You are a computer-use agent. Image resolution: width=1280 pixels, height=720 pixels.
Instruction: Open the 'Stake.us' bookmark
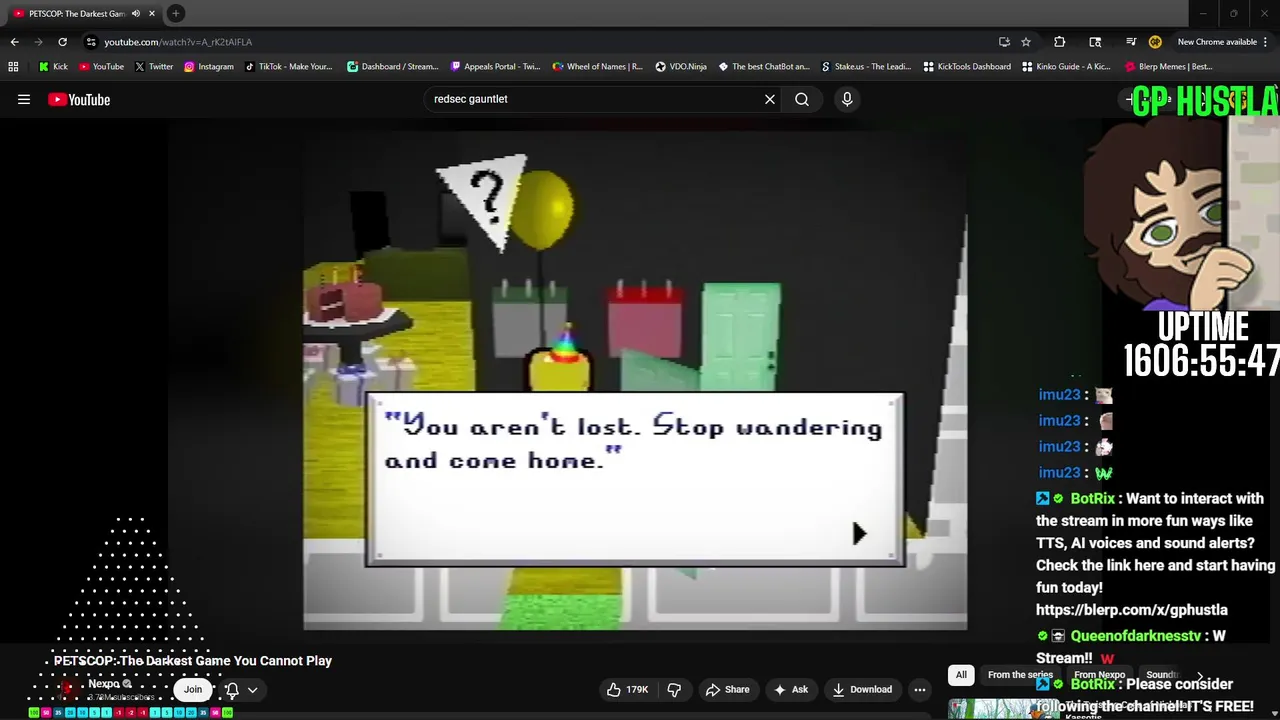[865, 67]
